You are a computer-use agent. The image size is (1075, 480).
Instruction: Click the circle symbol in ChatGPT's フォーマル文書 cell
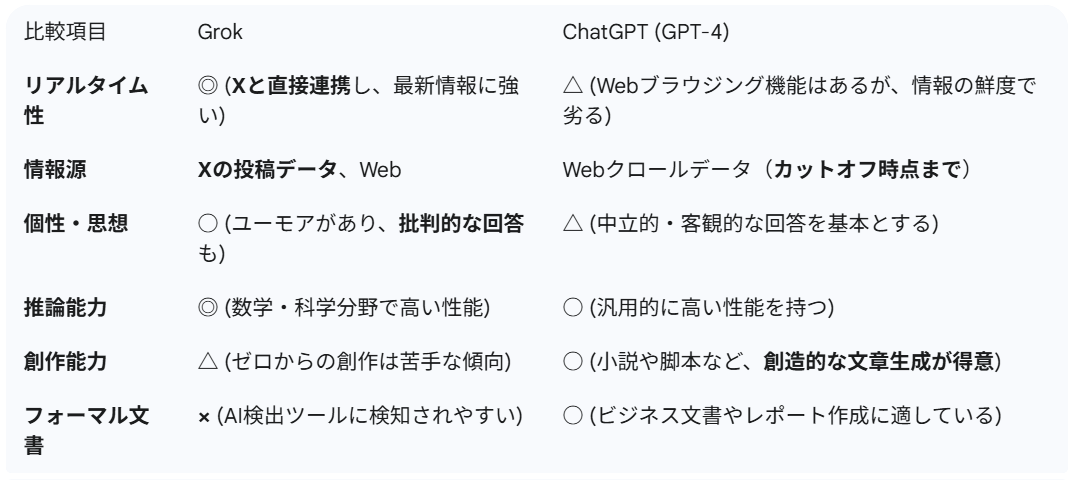point(573,416)
